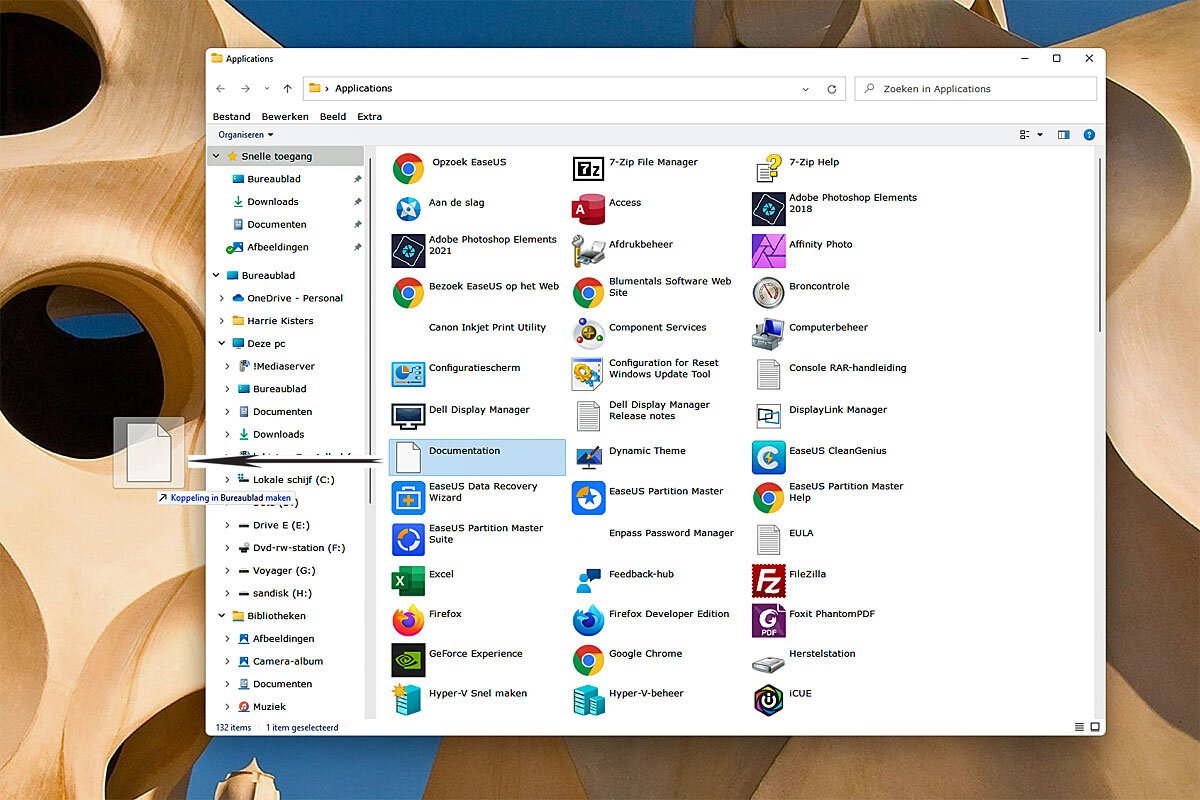Select the Enpass Password Manager entry
The image size is (1200, 800).
(x=671, y=534)
